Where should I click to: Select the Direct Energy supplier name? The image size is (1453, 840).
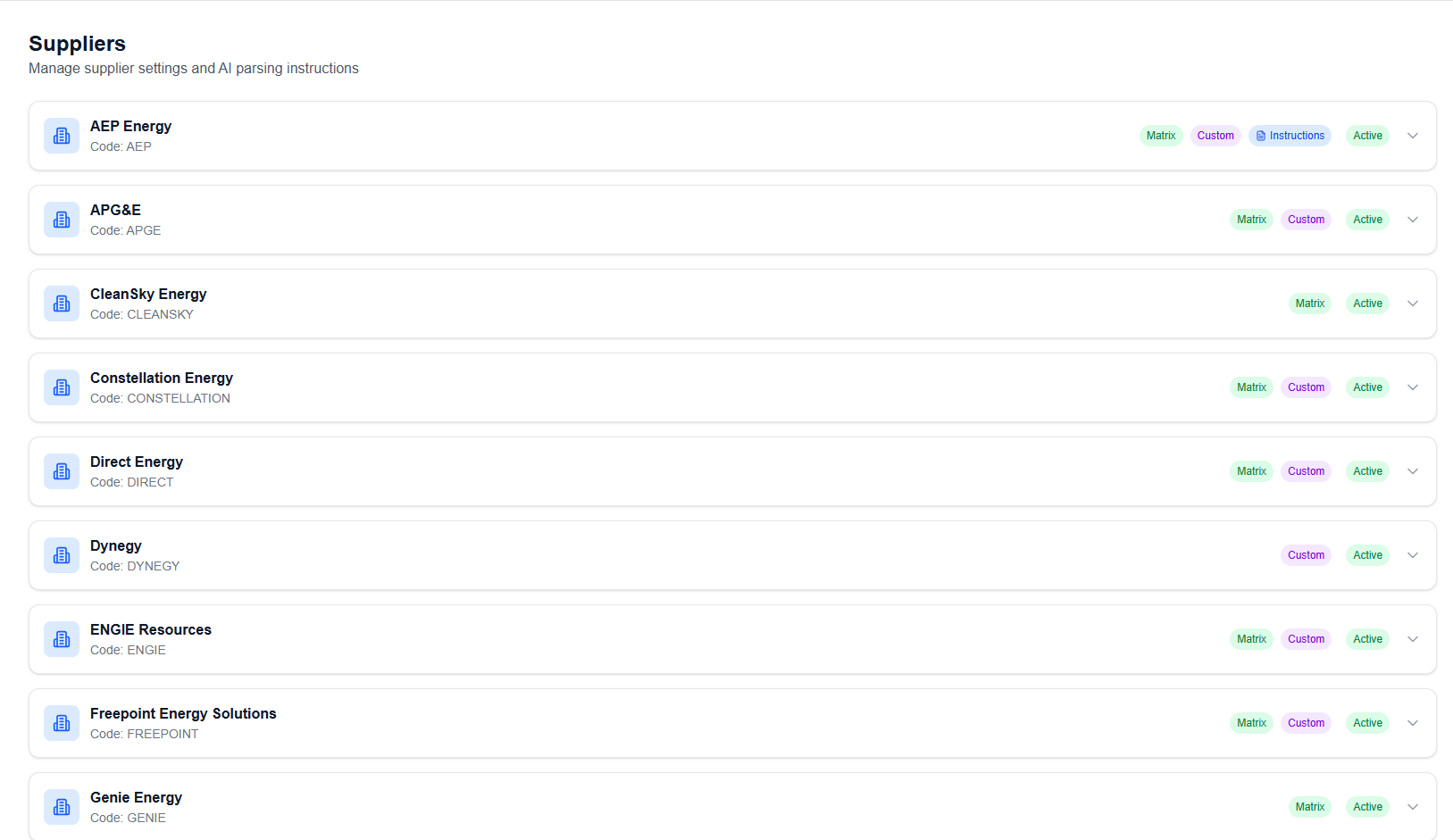(137, 462)
